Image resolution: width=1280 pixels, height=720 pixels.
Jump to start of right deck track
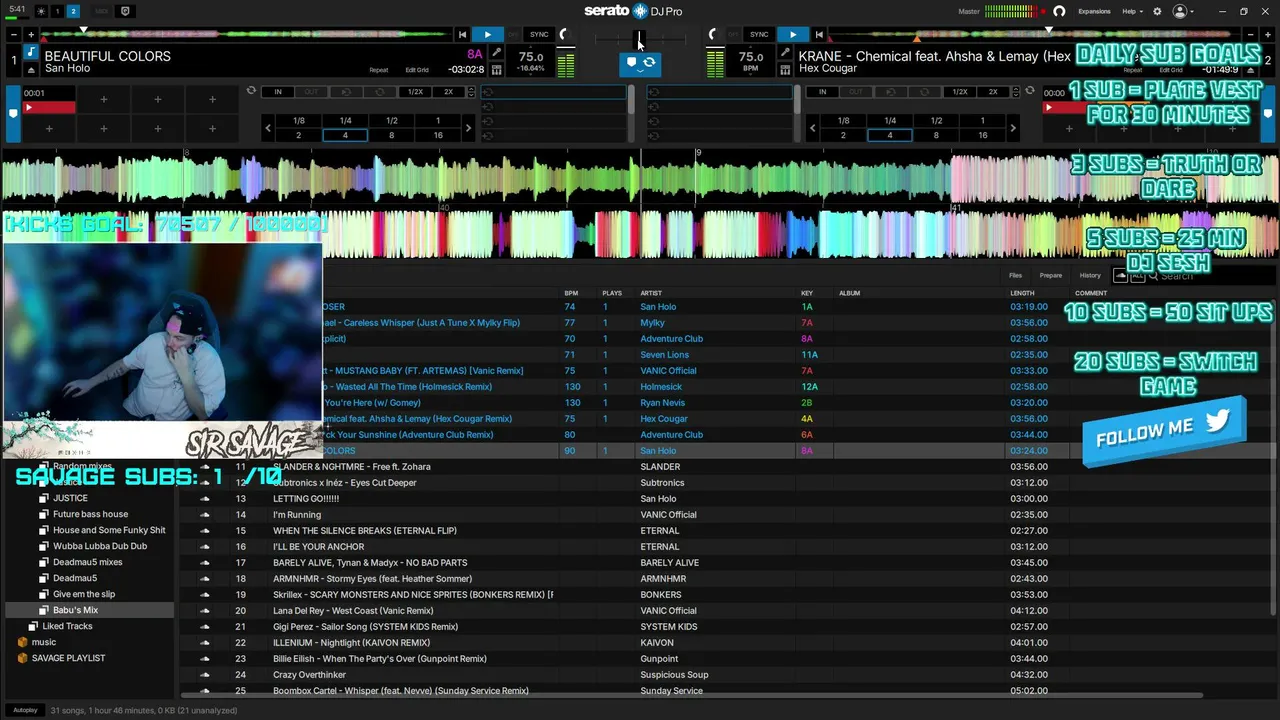click(x=819, y=35)
